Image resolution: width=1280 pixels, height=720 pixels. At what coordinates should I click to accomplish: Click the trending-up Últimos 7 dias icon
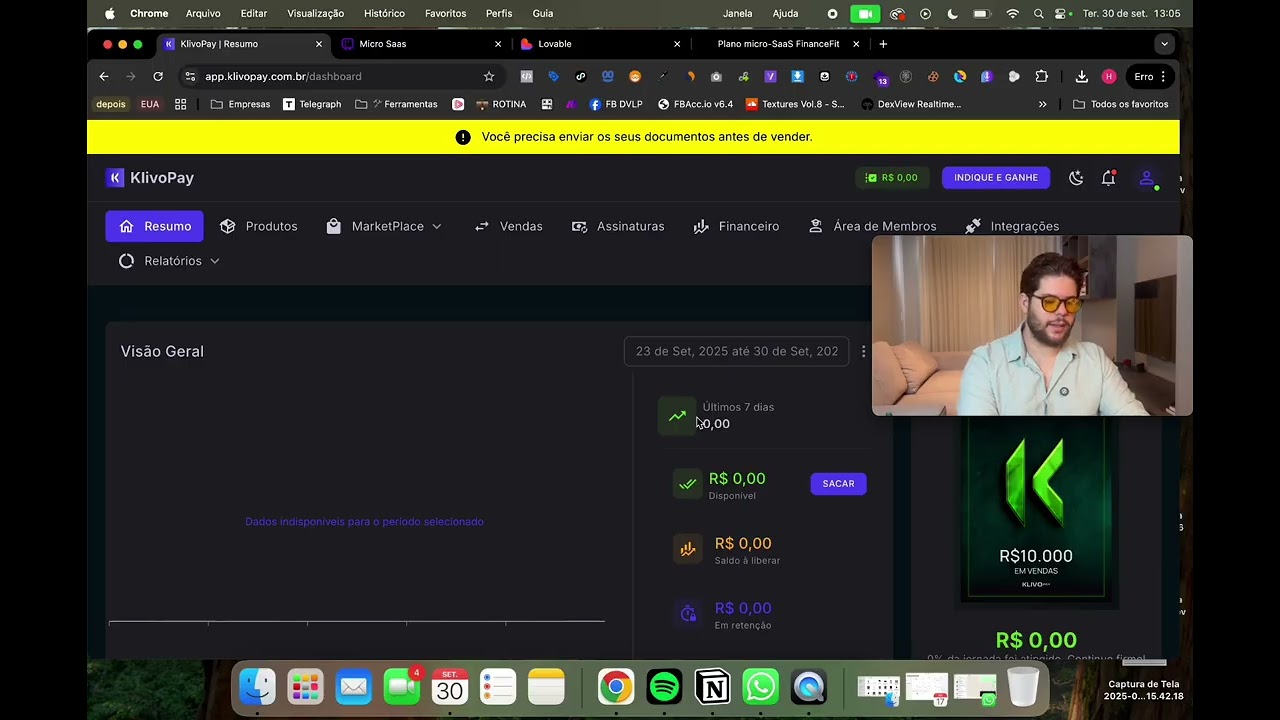(x=677, y=416)
